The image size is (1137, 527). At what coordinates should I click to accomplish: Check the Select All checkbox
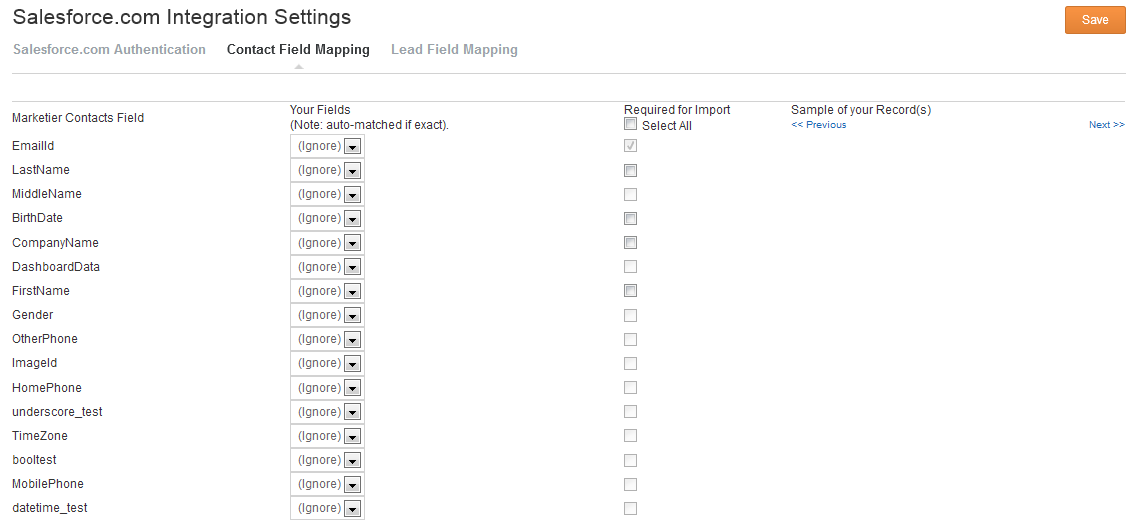click(x=630, y=125)
